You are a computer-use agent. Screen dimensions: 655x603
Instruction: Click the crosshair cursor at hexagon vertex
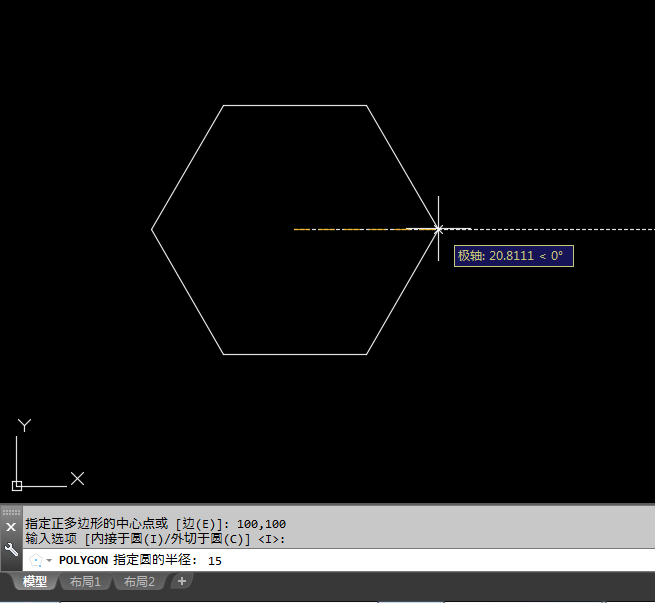(x=438, y=229)
